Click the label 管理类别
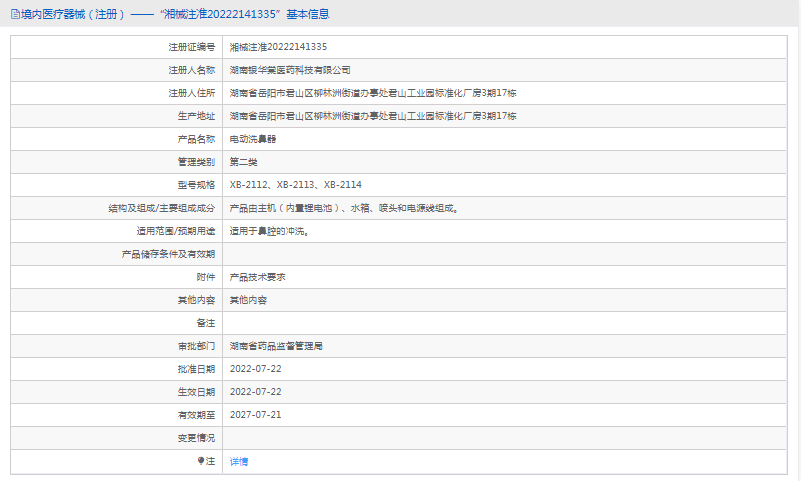Viewport: 801px width, 481px height. pos(197,162)
